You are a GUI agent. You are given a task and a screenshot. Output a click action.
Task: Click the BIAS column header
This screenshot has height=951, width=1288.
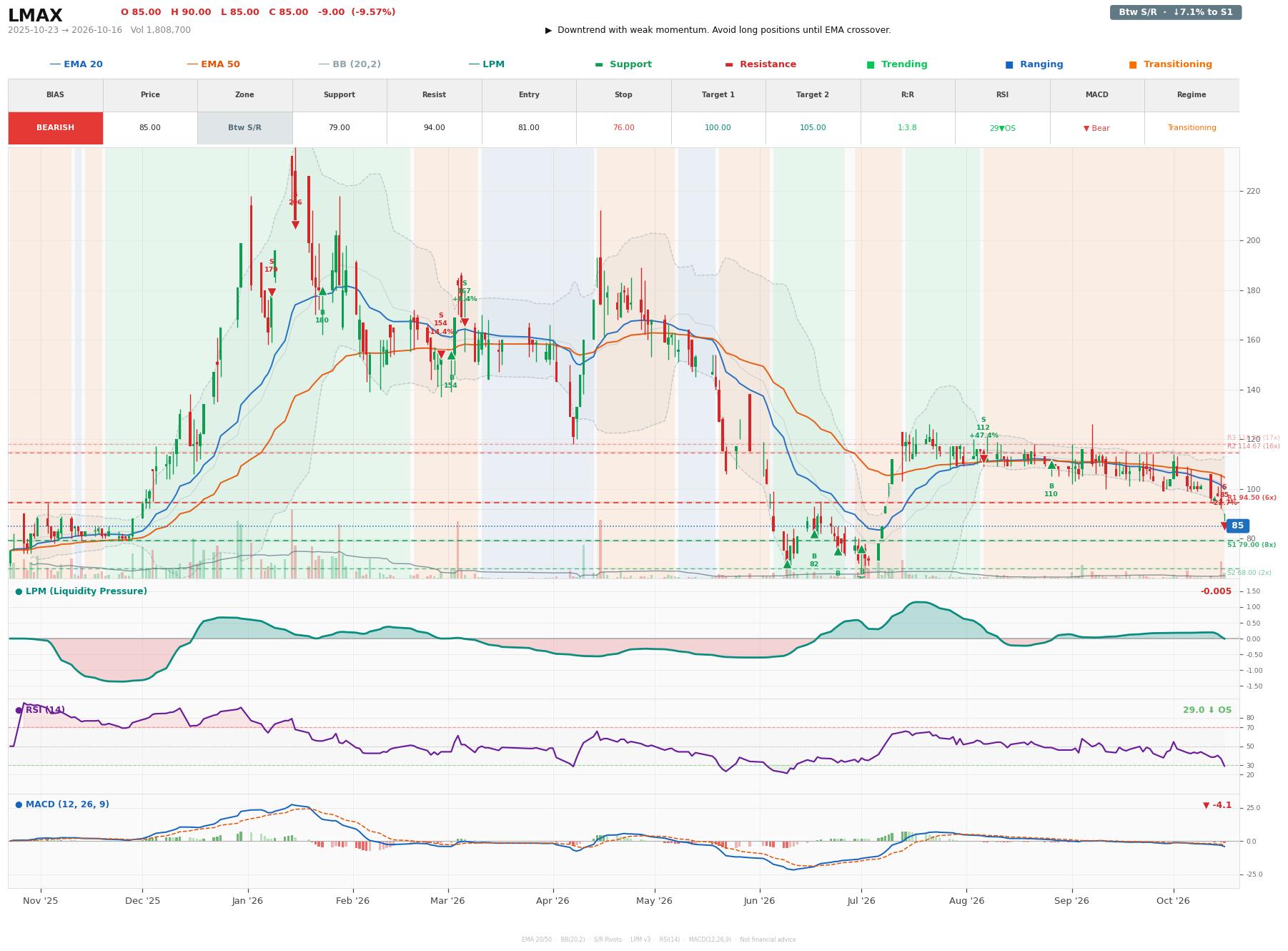[x=56, y=95]
